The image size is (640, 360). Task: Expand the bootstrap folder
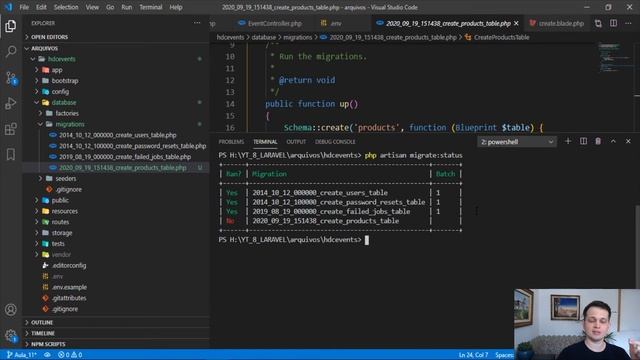(x=65, y=81)
